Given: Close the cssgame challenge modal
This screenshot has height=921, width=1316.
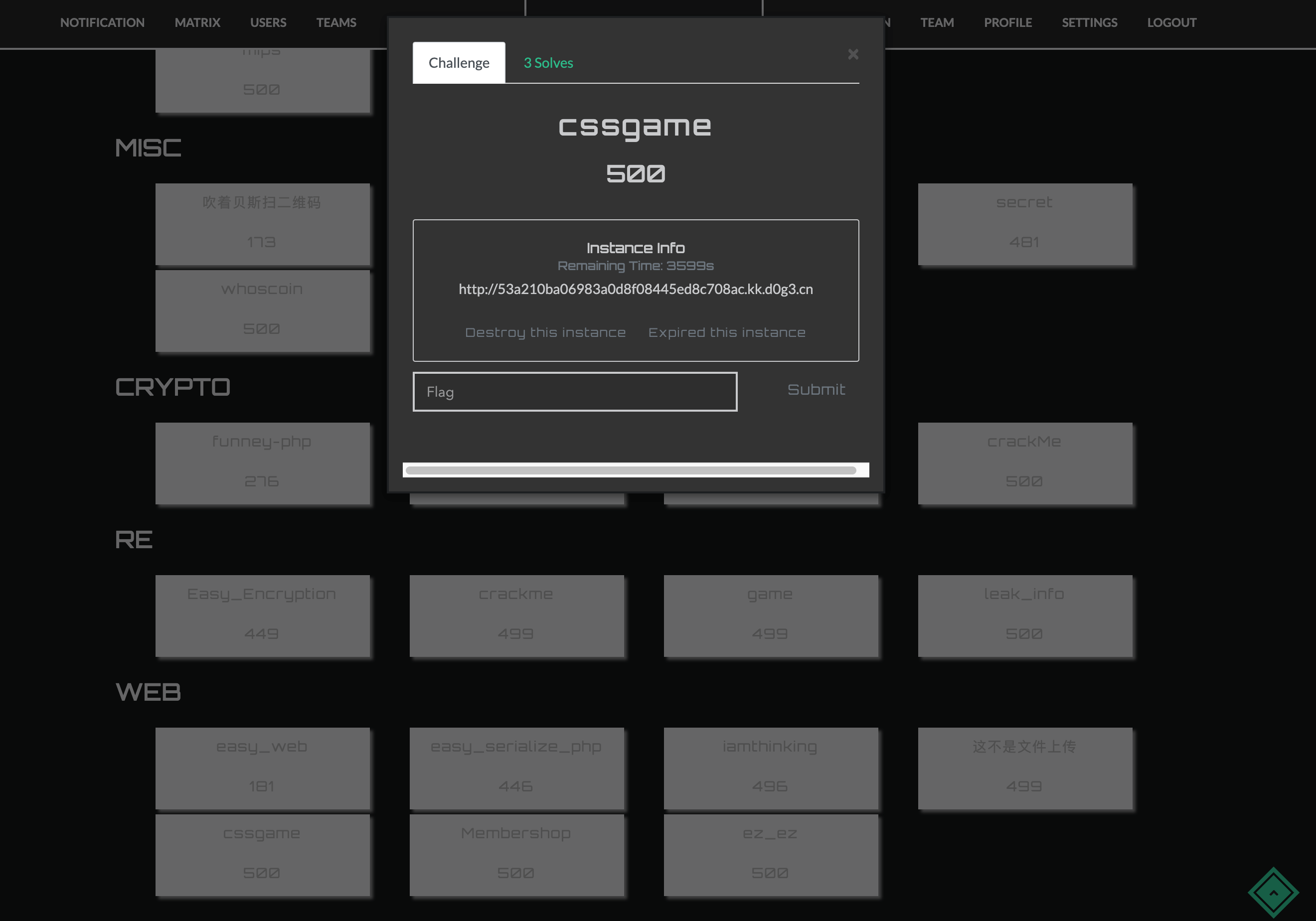Looking at the screenshot, I should coord(853,54).
